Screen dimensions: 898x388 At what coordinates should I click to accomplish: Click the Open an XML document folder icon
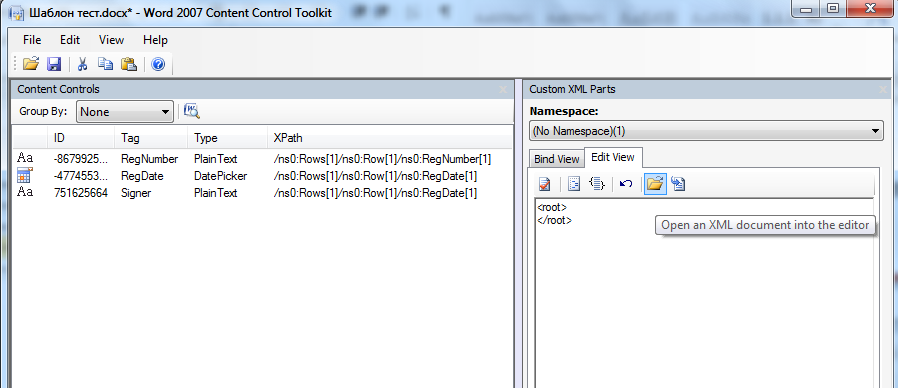655,184
